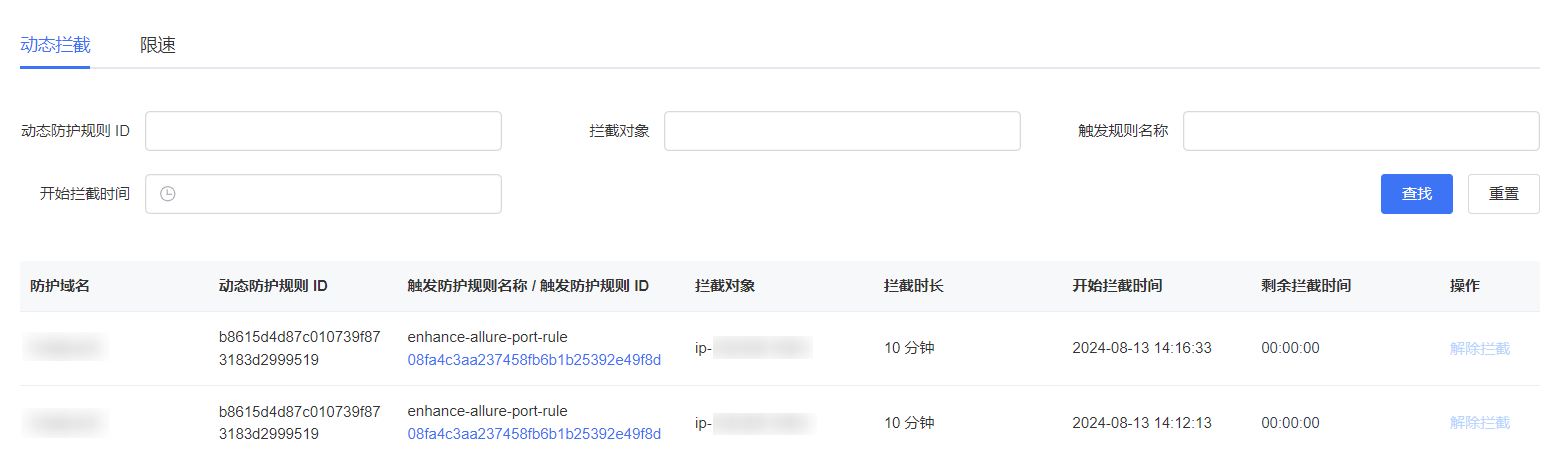1562x460 pixels.
Task: Click 解除拦截 in the first row
Action: (x=1479, y=348)
